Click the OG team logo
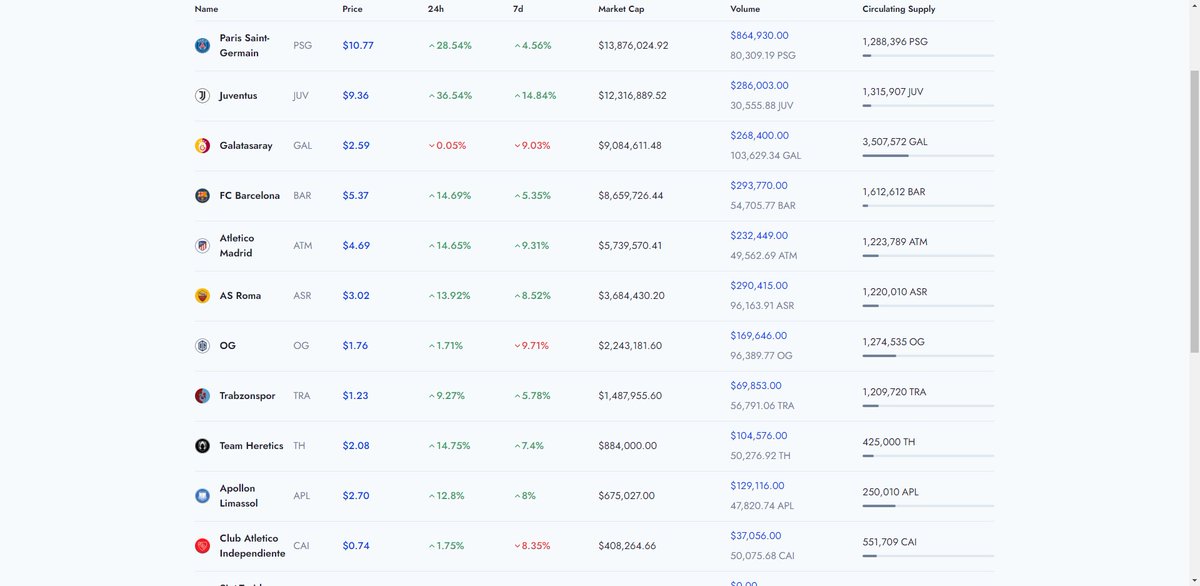Viewport: 1200px width, 586px height. [x=202, y=346]
